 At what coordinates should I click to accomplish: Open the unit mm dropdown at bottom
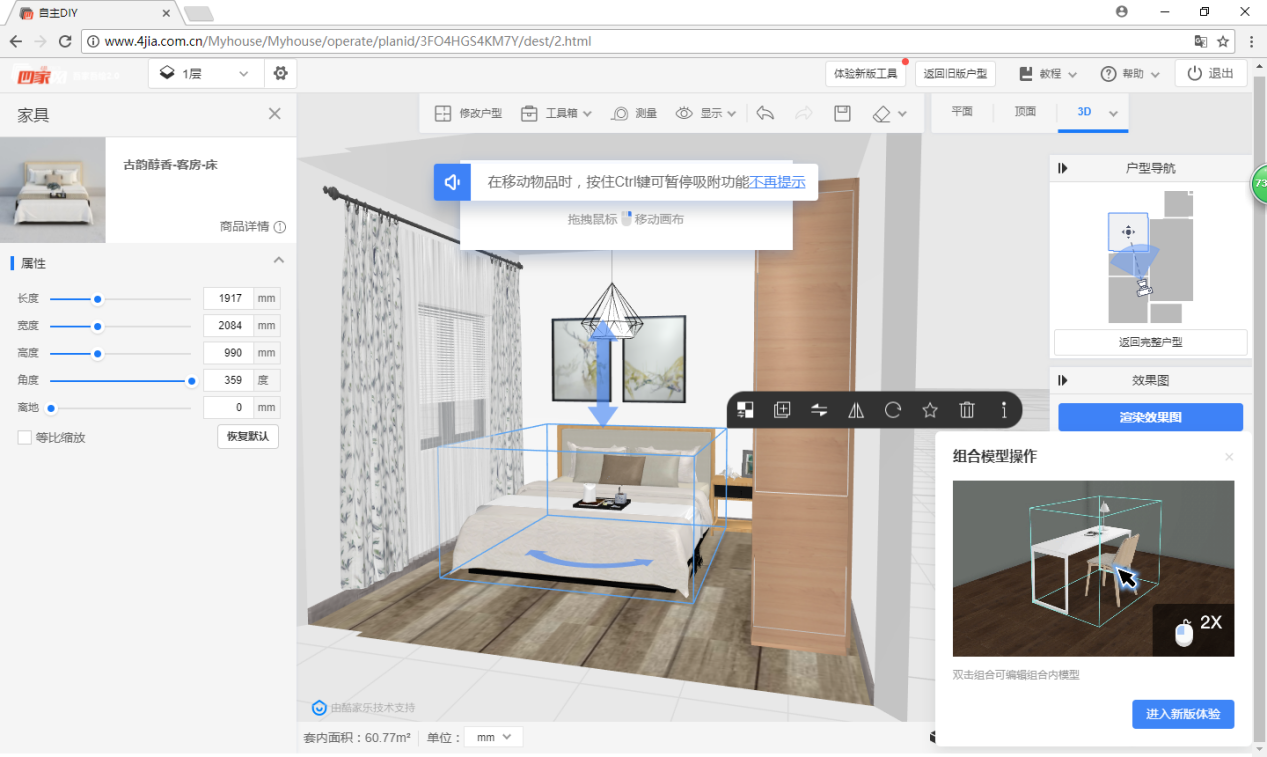coord(494,737)
